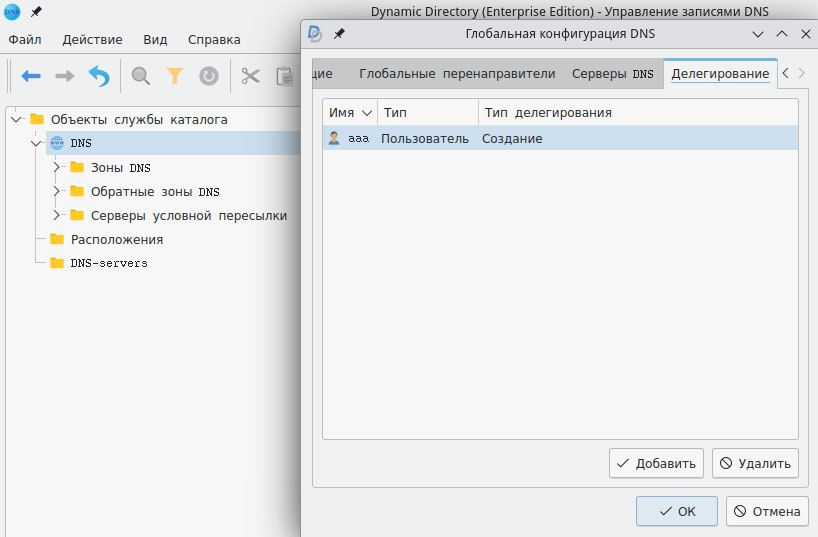Viewport: 818px width, 537px height.
Task: Click the Удалить button
Action: (755, 463)
